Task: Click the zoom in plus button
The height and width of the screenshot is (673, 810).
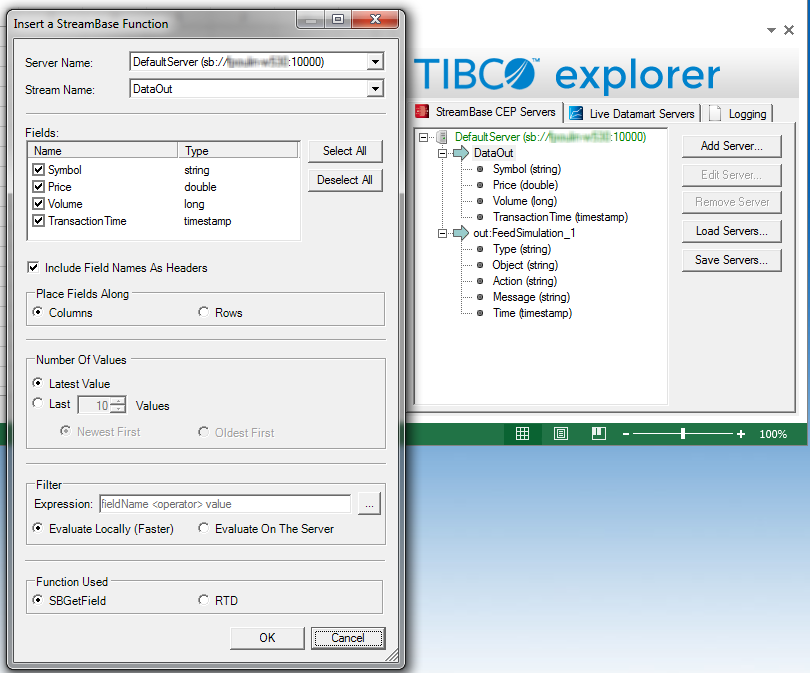Action: pos(741,434)
